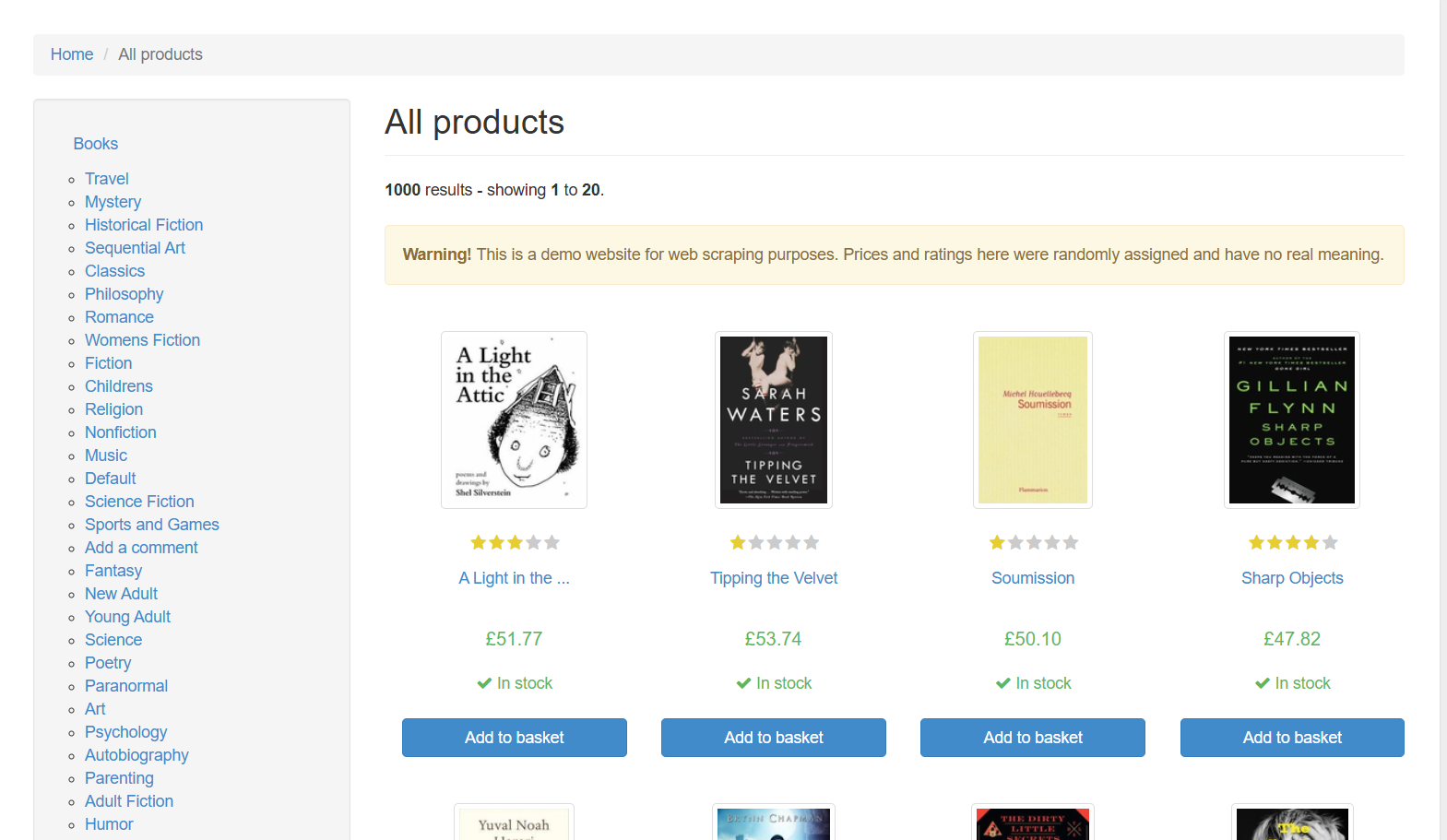
Task: Open The Dirty Little Secrets cover
Action: [1033, 822]
